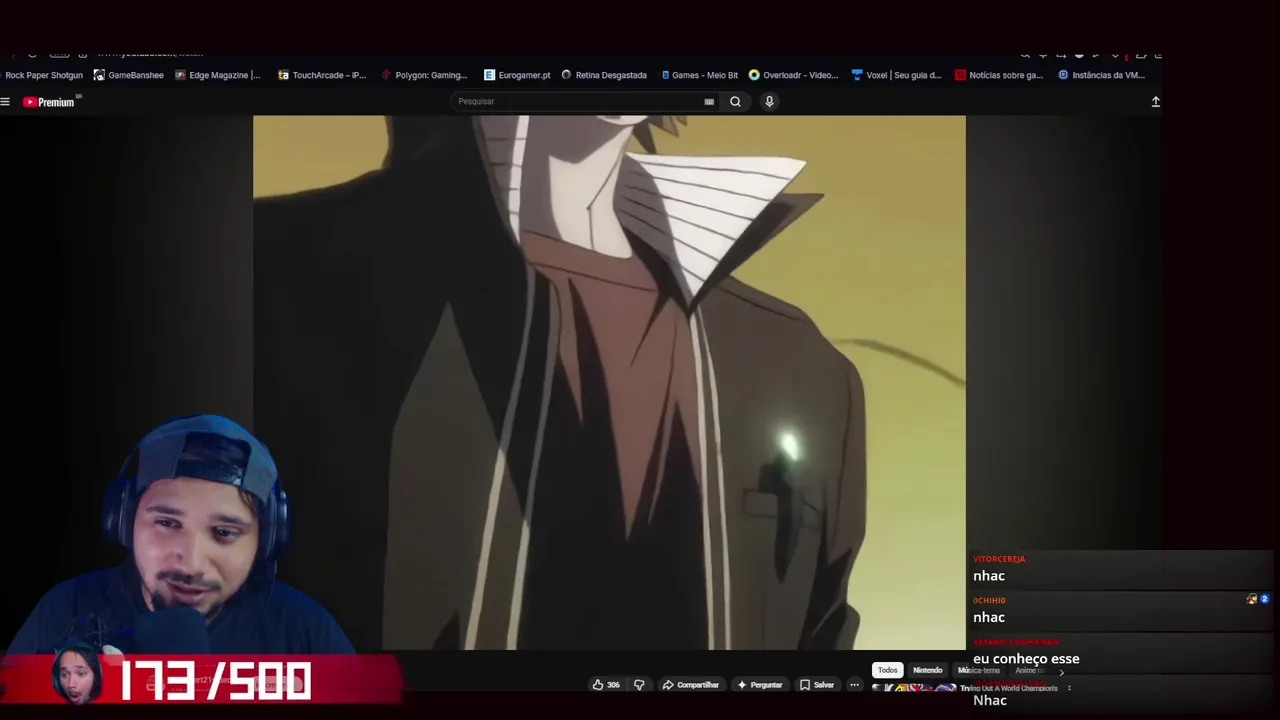Select the Todos filter chip

888,670
